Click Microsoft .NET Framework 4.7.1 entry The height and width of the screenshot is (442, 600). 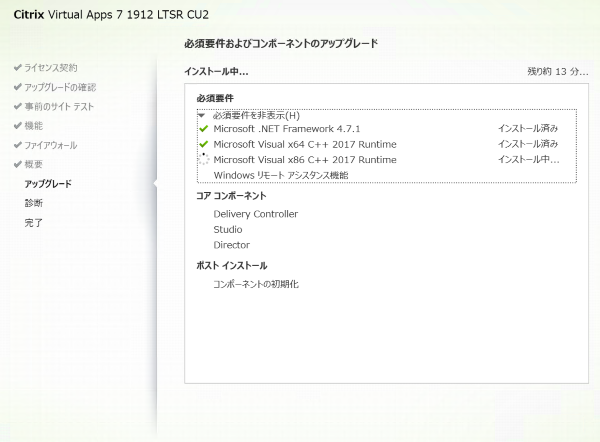[x=287, y=129]
